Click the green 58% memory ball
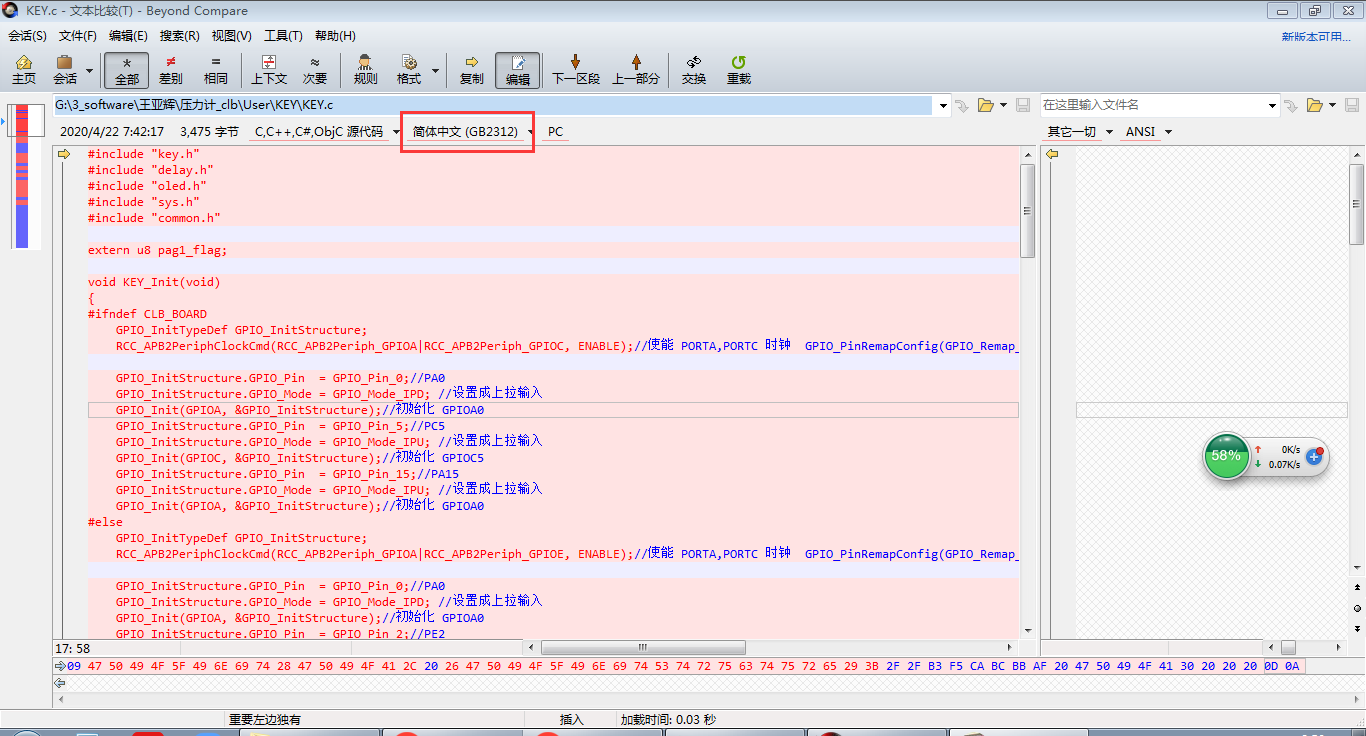Viewport: 1366px width, 736px height. click(1226, 456)
